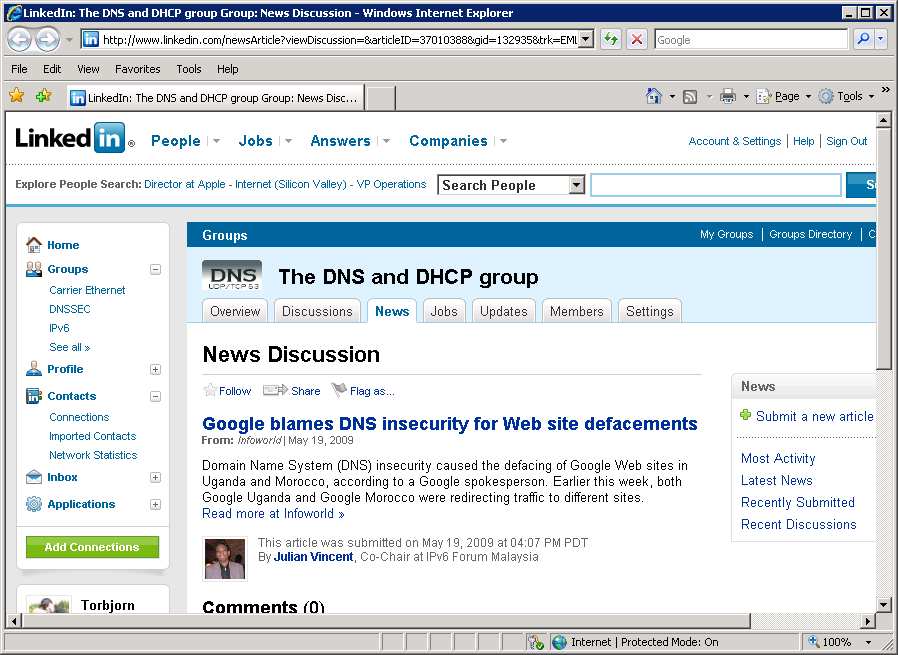Click the Print icon in toolbar
The height and width of the screenshot is (655, 898).
point(727,96)
